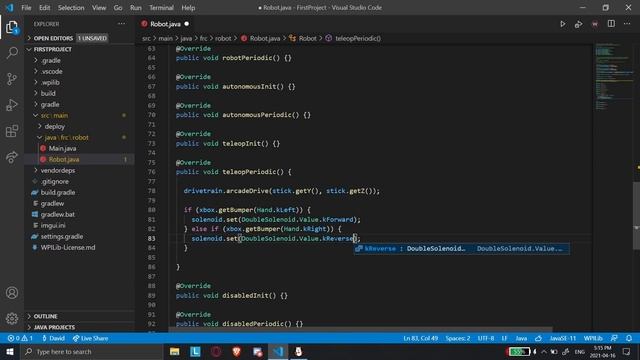This screenshot has width=640, height=360.
Task: Open the Accounts menu icon
Action: pos(12,293)
